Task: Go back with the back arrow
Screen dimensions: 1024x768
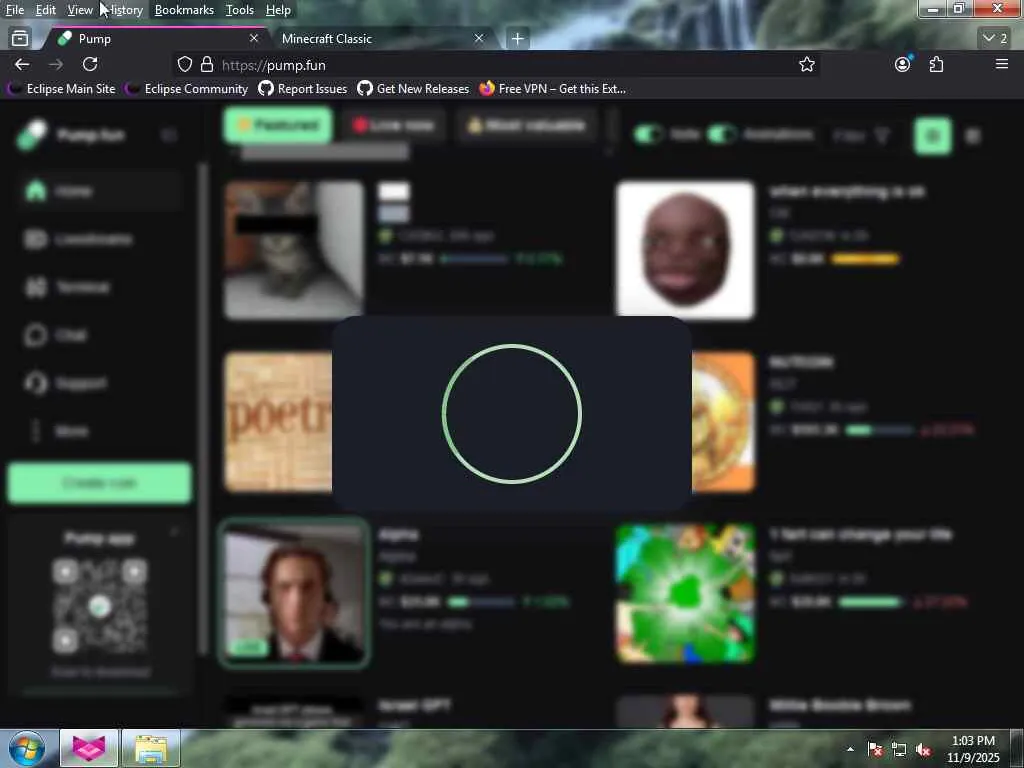Action: coord(22,64)
